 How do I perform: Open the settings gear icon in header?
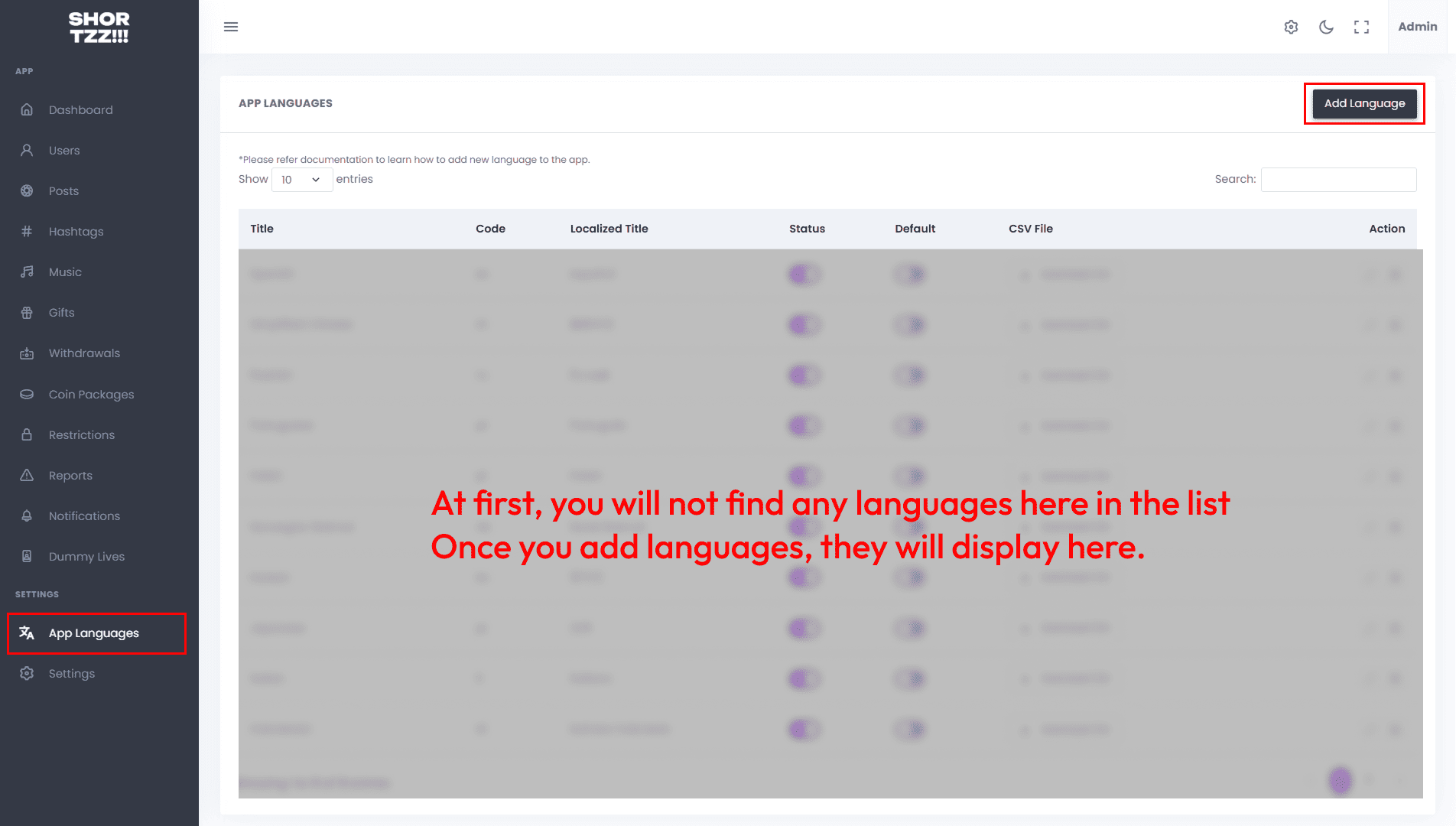pyautogui.click(x=1291, y=27)
